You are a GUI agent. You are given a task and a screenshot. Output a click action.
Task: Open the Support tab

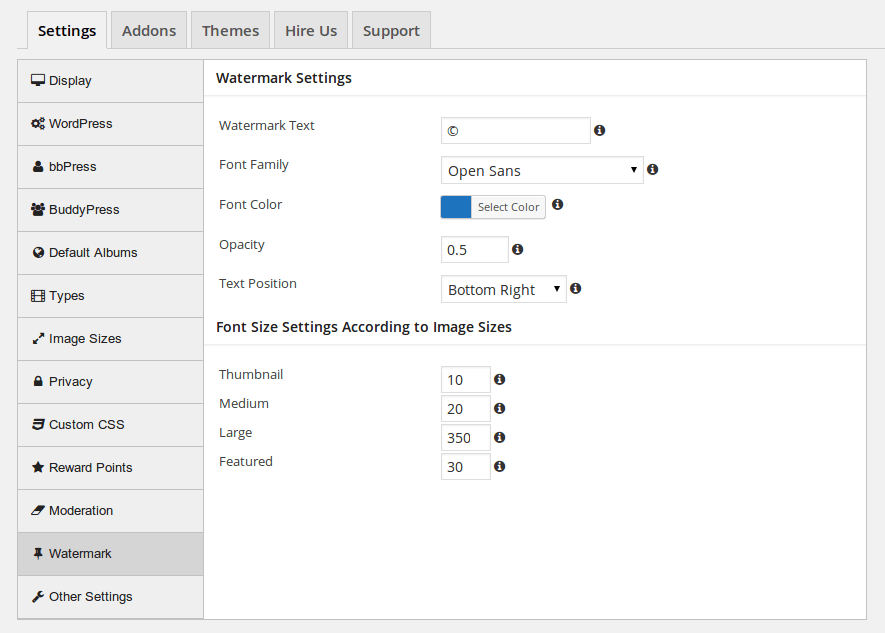pyautogui.click(x=391, y=30)
